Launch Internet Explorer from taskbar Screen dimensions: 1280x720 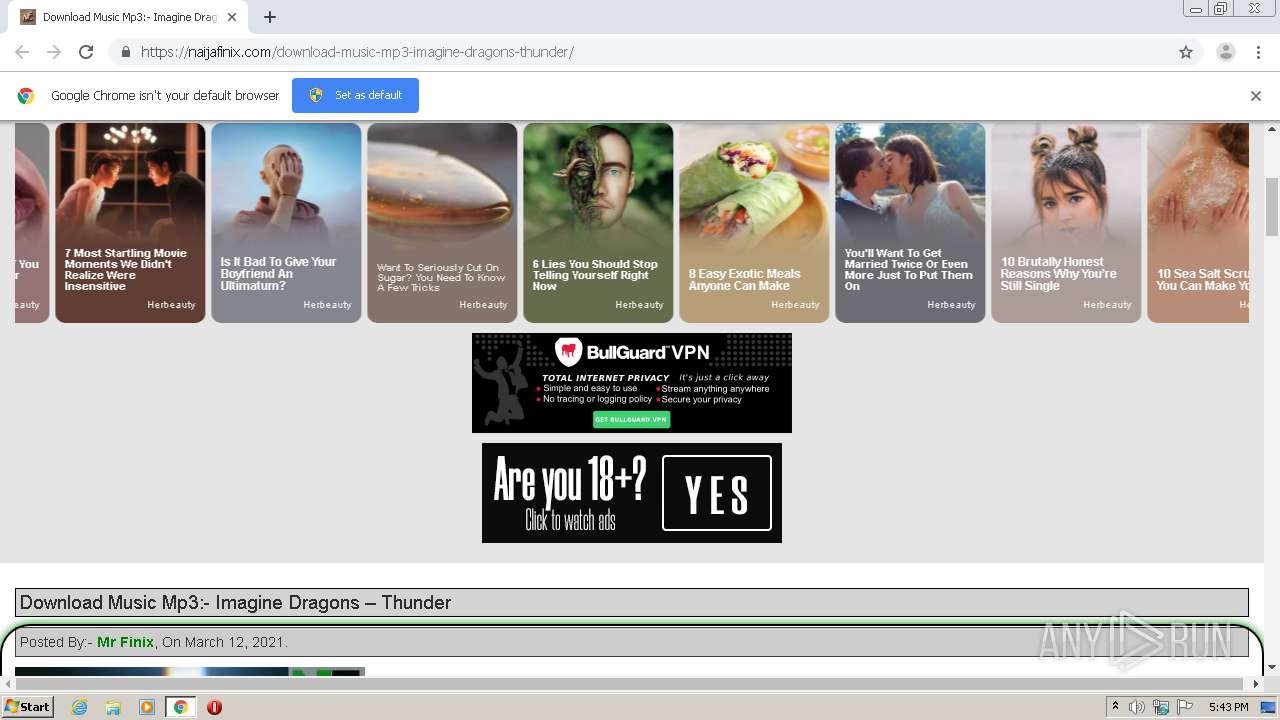tap(79, 707)
